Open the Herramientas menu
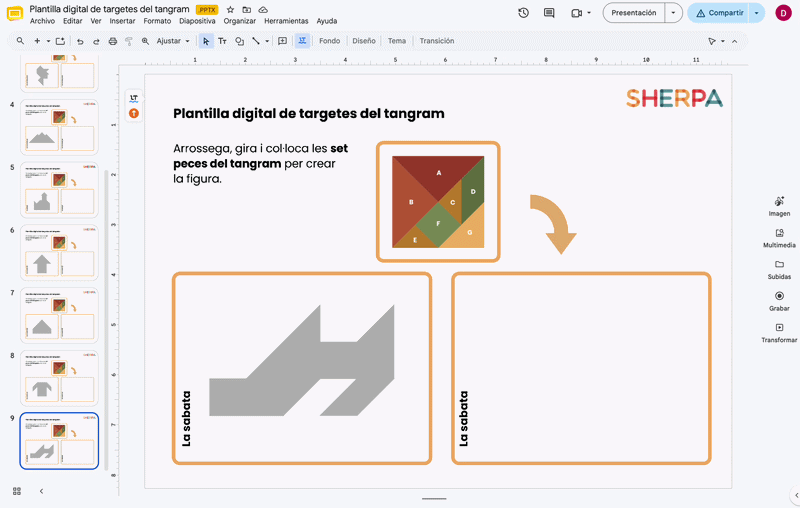Image resolution: width=800 pixels, height=508 pixels. [x=286, y=21]
